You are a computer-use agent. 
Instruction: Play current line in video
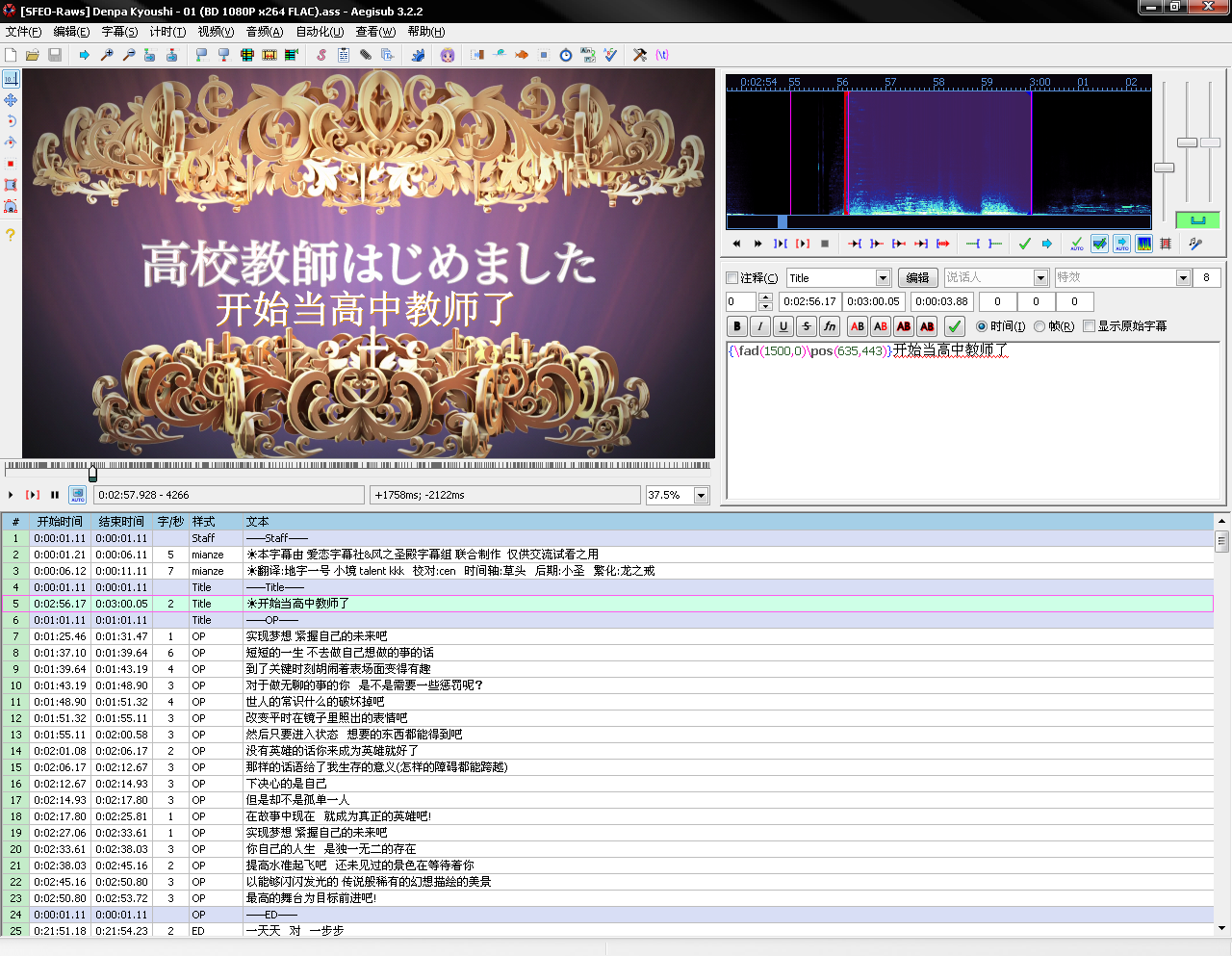click(33, 495)
